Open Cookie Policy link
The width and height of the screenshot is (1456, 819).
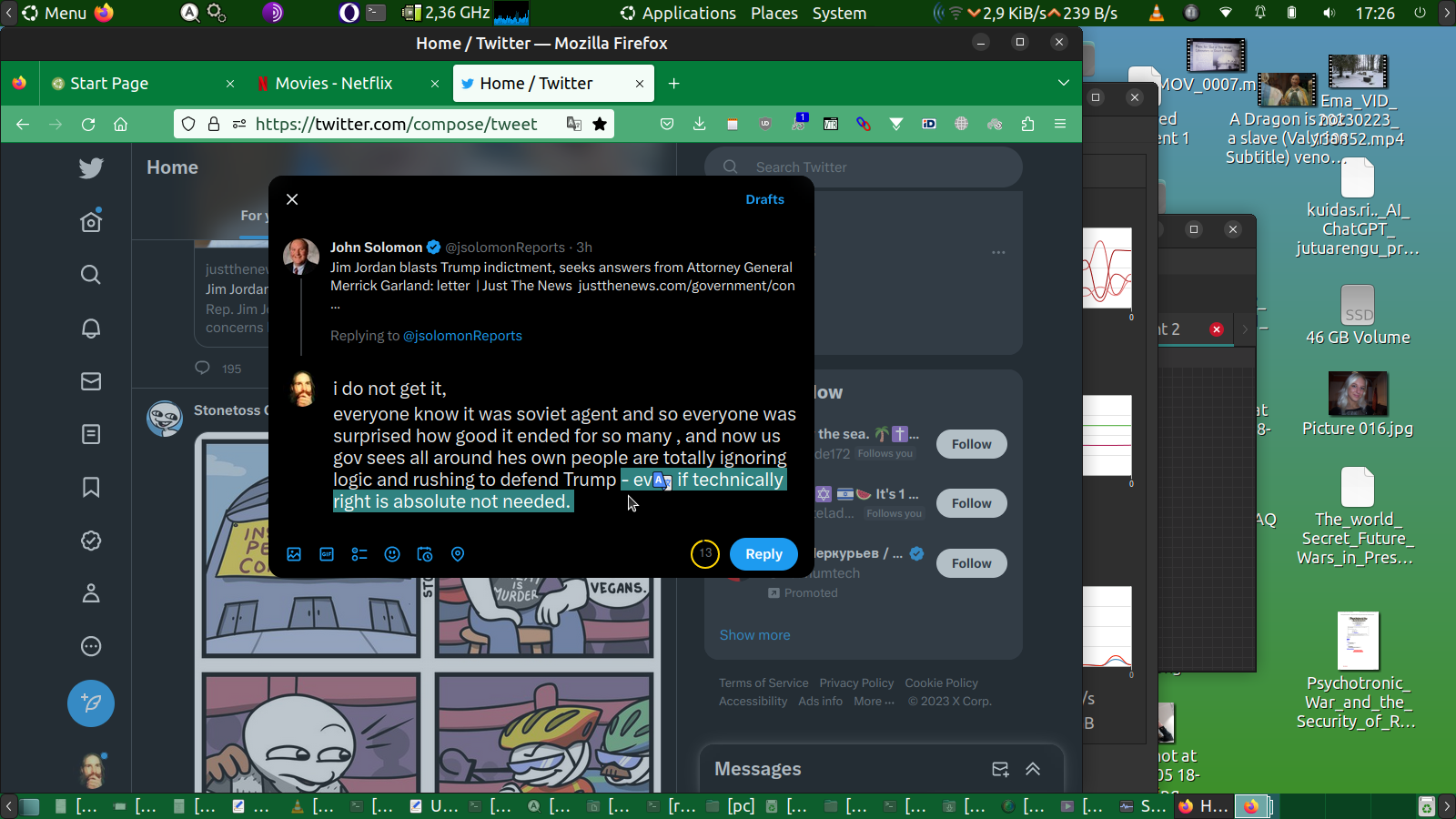(x=941, y=683)
